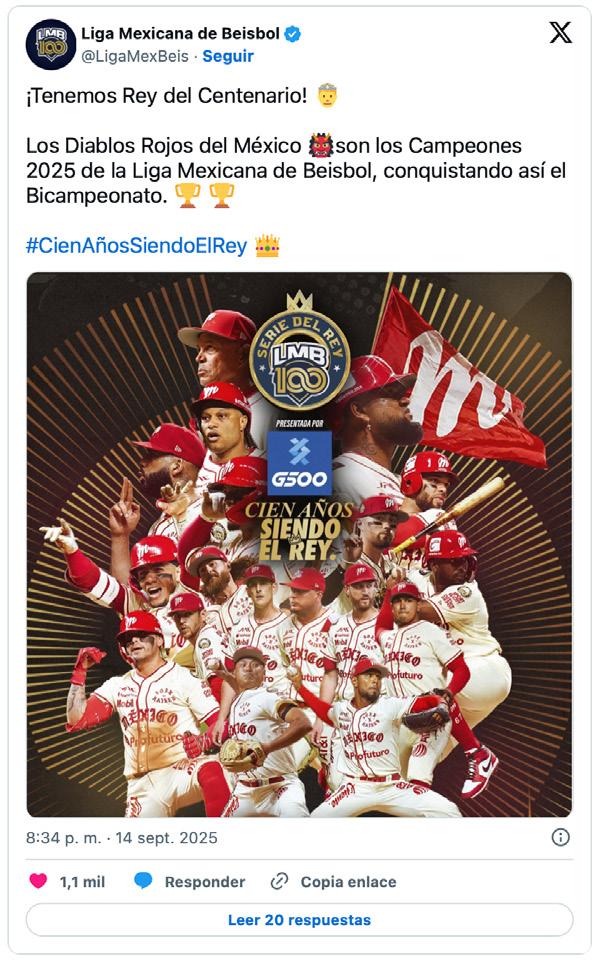Image resolution: width=600 pixels, height=960 pixels.
Task: Click the blue reply bubble icon
Action: (x=143, y=881)
